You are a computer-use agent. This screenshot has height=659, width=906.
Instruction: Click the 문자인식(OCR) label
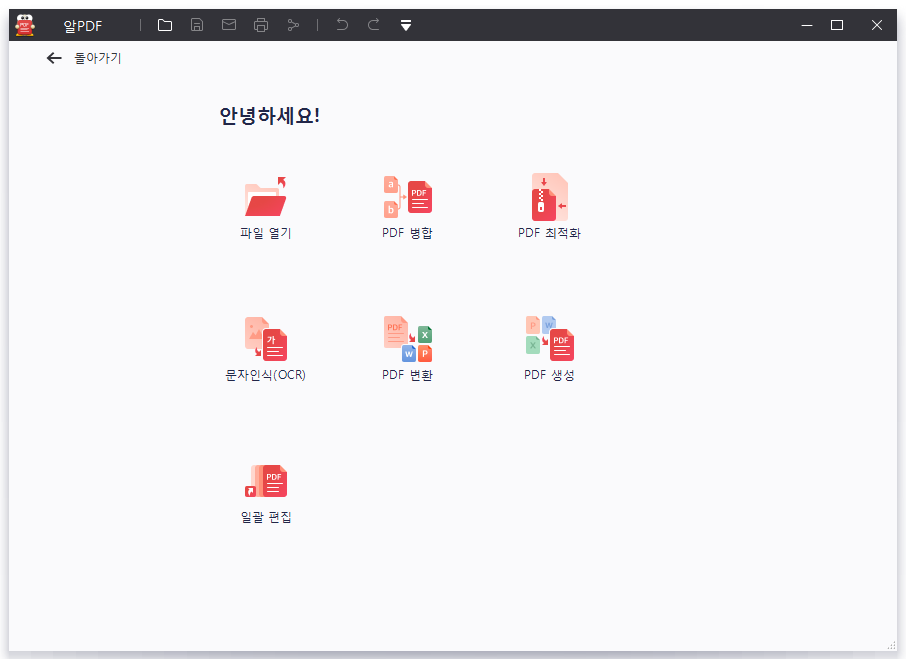pyautogui.click(x=266, y=375)
